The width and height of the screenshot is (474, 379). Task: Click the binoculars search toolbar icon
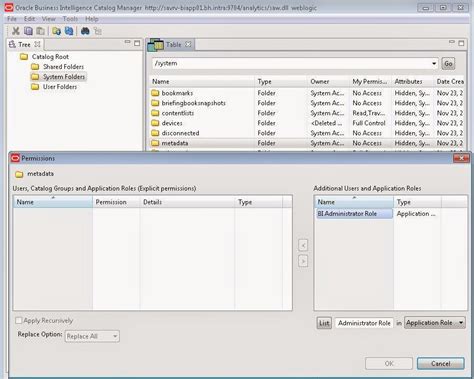(x=85, y=31)
